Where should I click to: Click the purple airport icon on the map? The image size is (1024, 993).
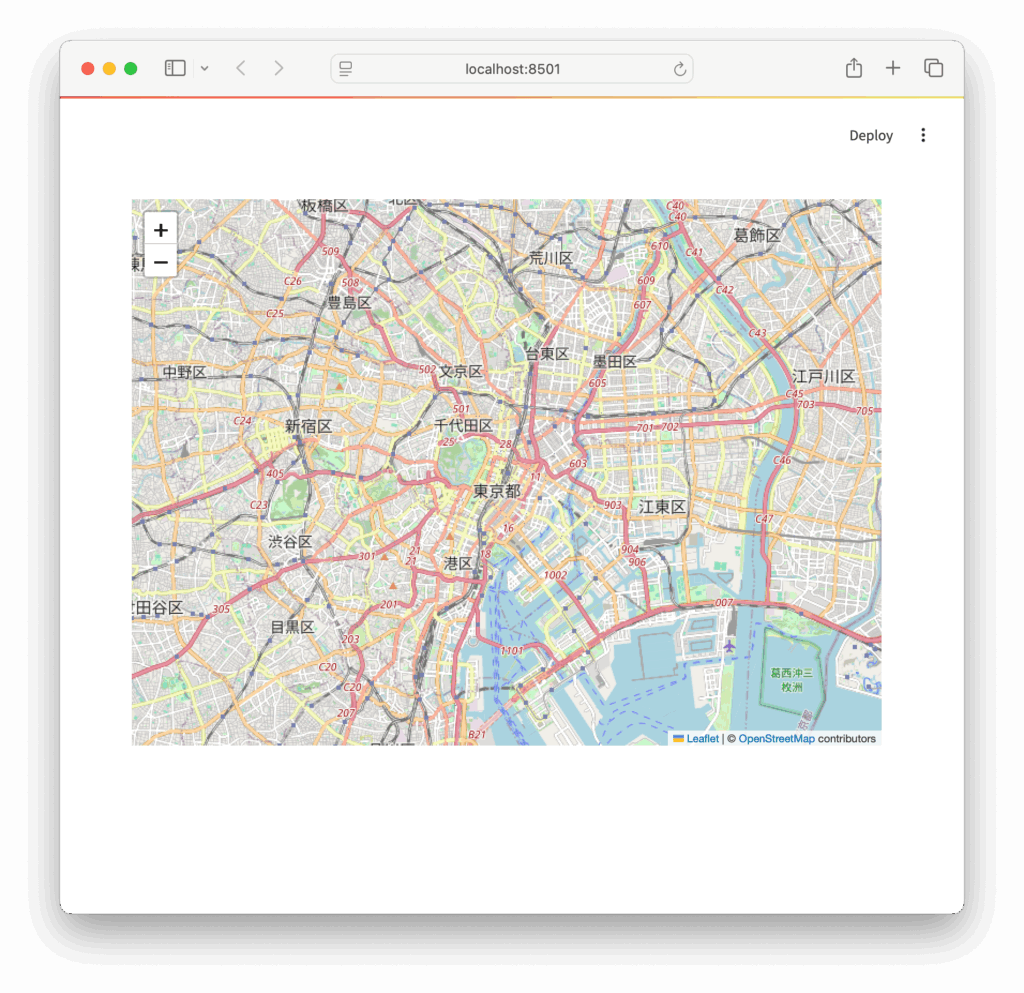coord(729,647)
